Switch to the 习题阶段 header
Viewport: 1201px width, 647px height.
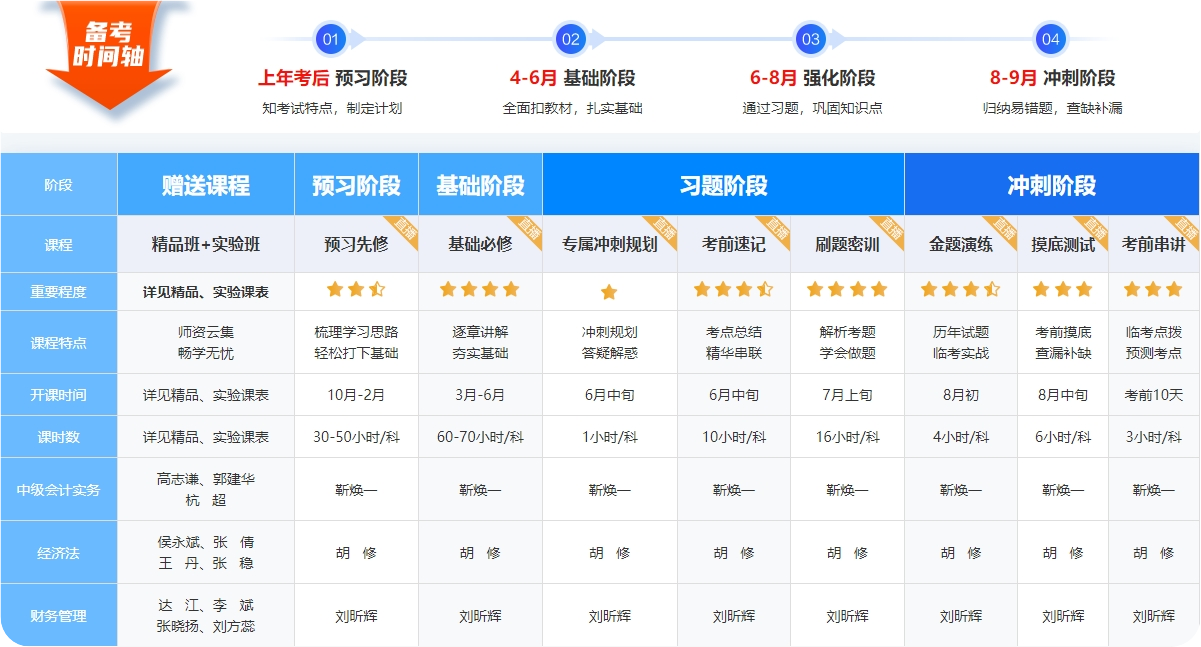tap(723, 185)
